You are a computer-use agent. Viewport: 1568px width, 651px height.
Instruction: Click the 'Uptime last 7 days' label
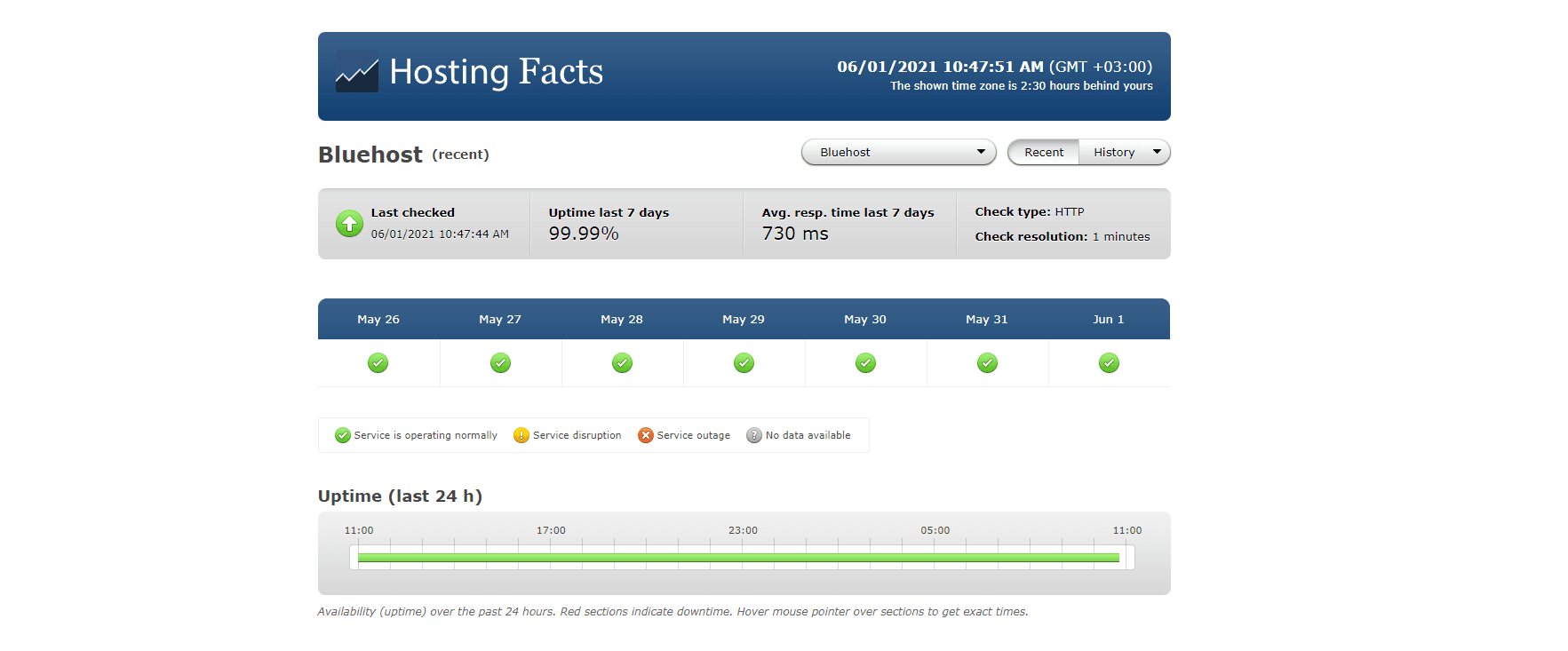click(609, 212)
